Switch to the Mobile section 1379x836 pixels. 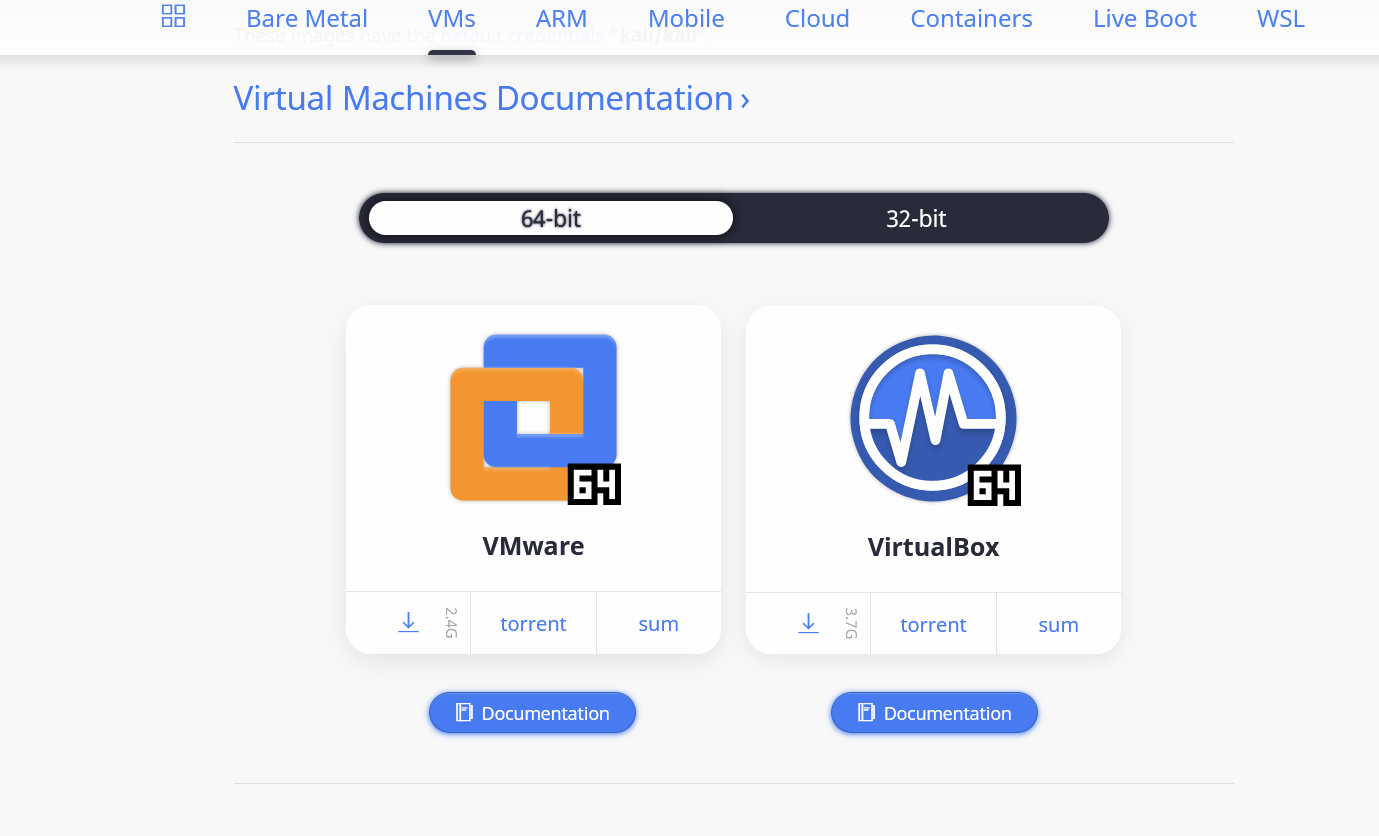686,18
